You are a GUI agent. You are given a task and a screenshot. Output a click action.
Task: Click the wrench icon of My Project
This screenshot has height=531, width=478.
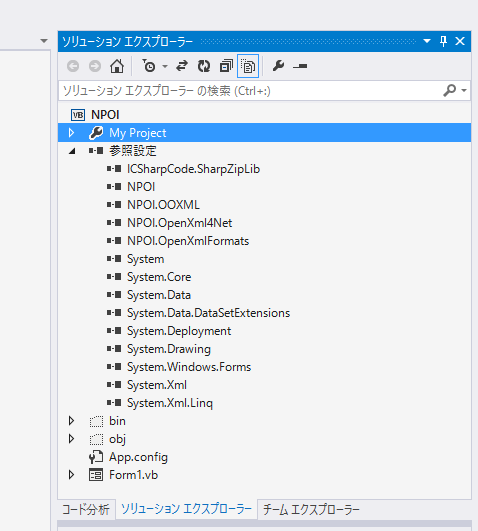coord(96,133)
